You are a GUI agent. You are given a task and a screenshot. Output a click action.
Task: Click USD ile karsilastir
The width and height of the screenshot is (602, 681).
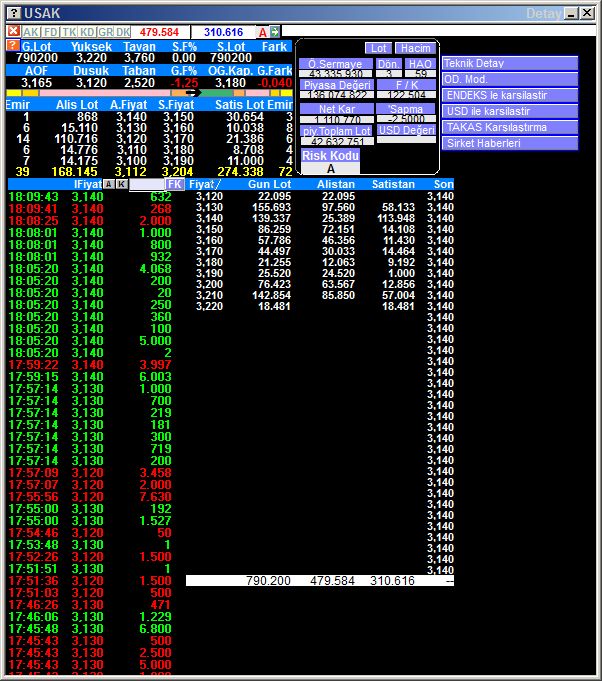click(510, 111)
